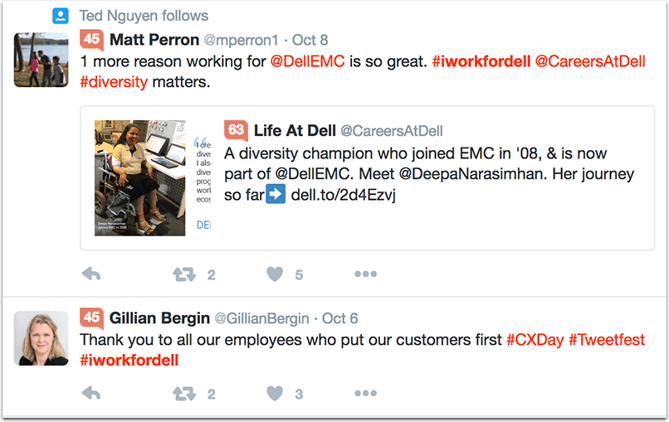Open Gillian Bergin's profile photo
The width and height of the screenshot is (669, 422).
coord(41,337)
